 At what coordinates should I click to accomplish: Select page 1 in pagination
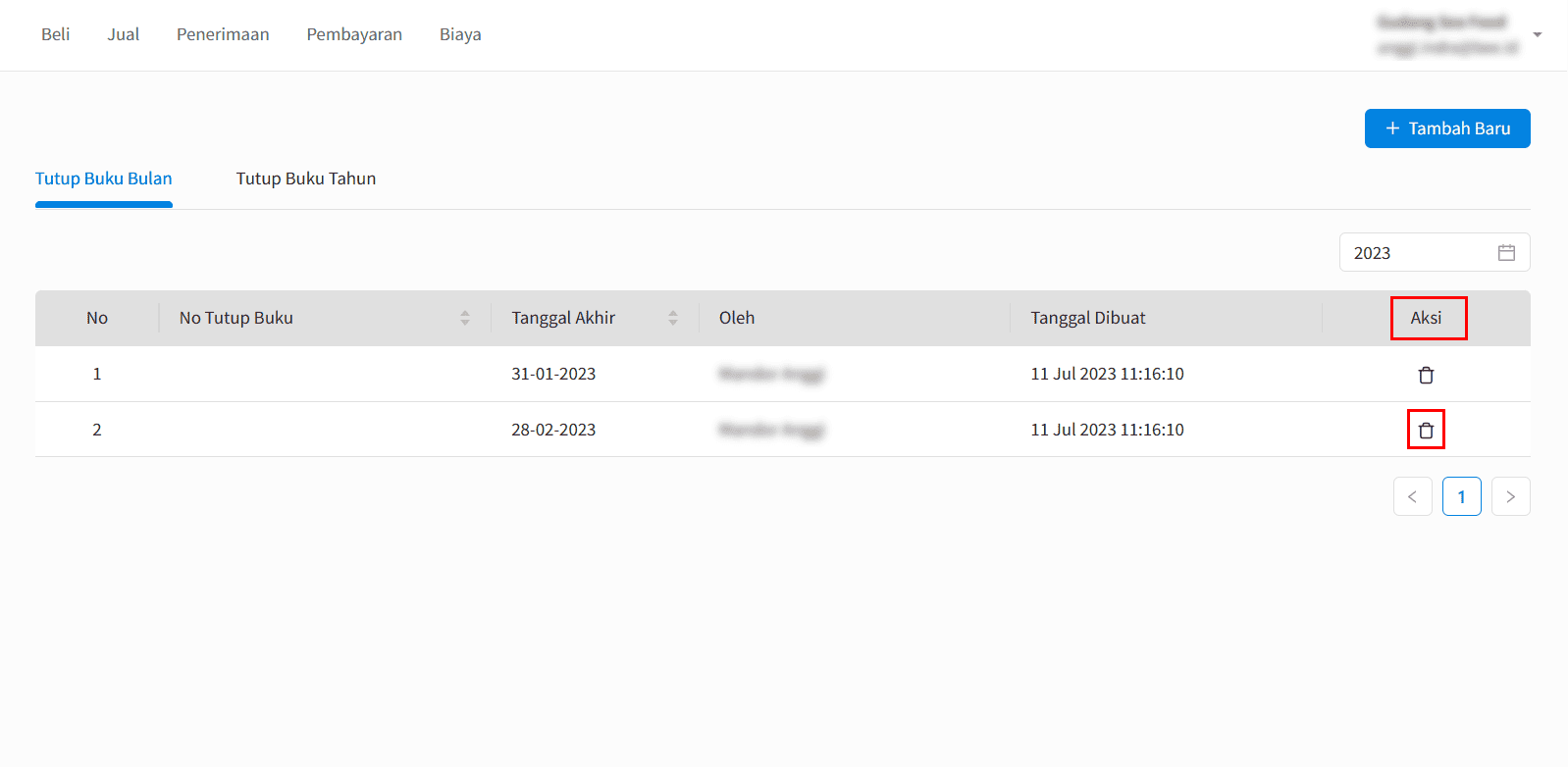coord(1462,496)
